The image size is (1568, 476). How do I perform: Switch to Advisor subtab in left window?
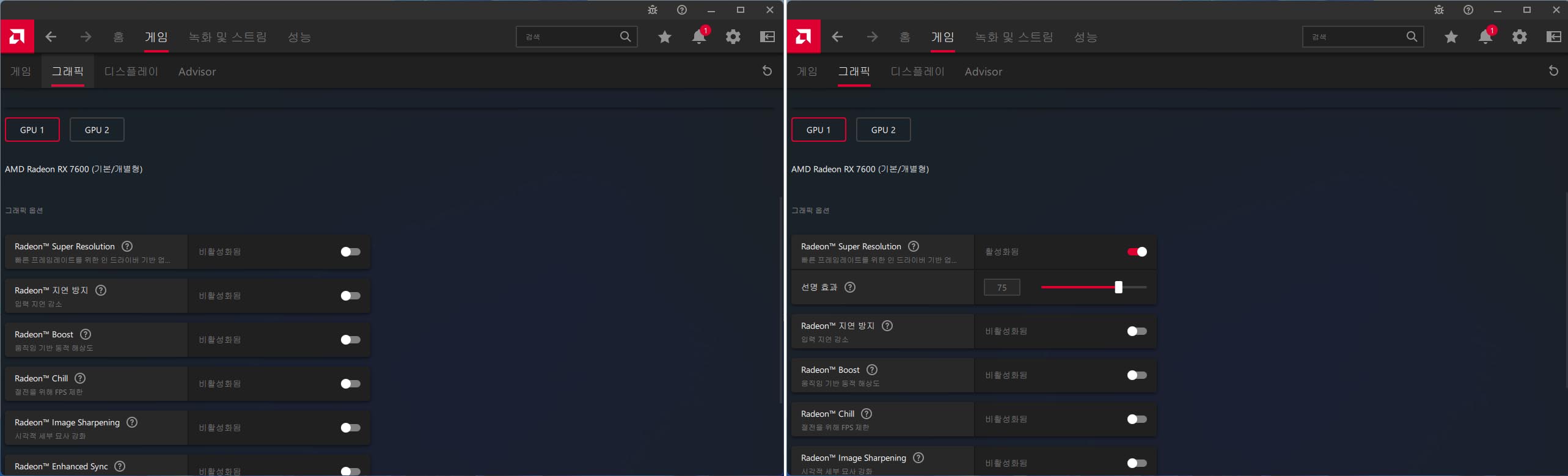pos(197,71)
